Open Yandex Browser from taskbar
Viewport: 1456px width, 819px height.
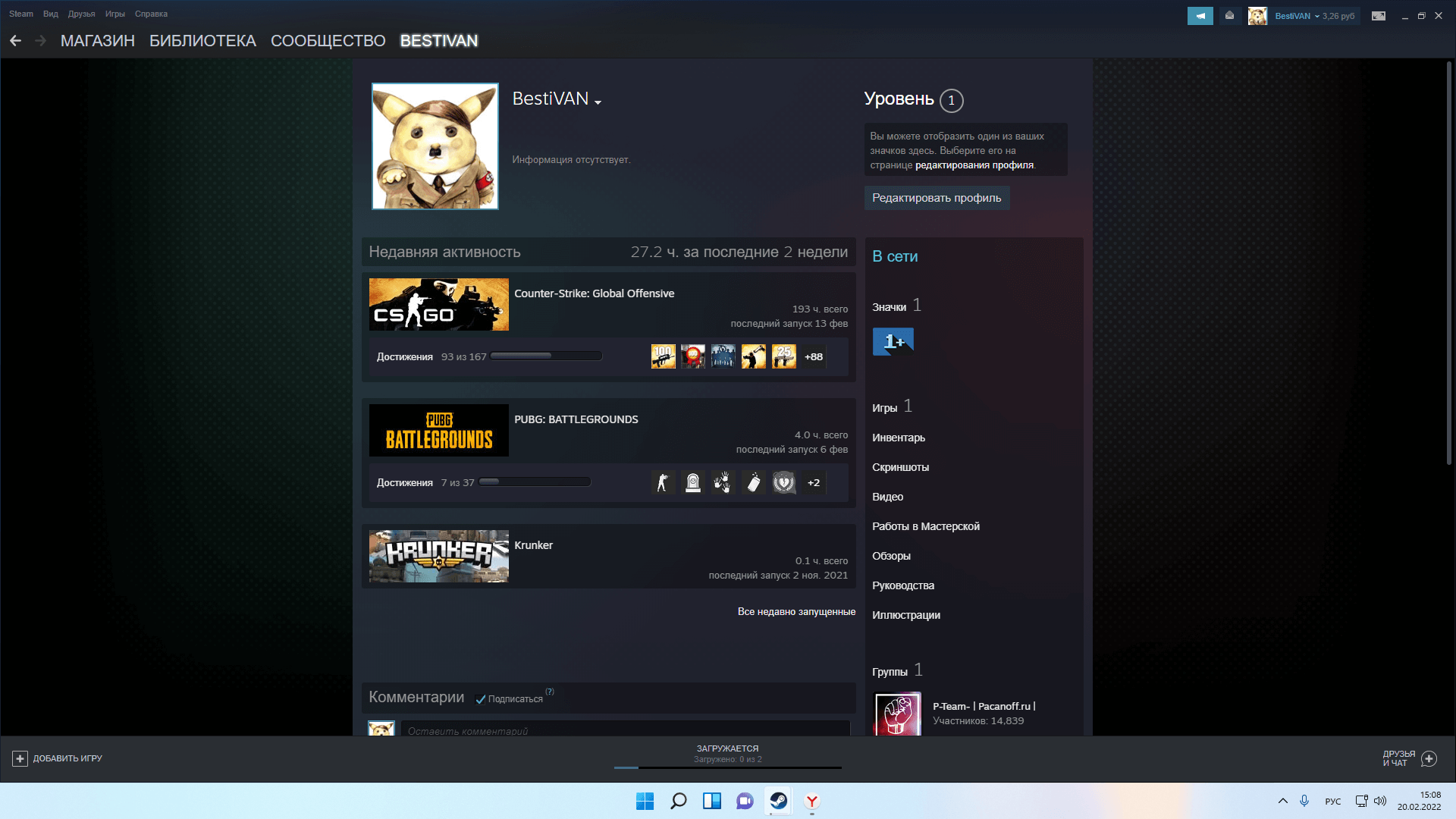tap(812, 801)
